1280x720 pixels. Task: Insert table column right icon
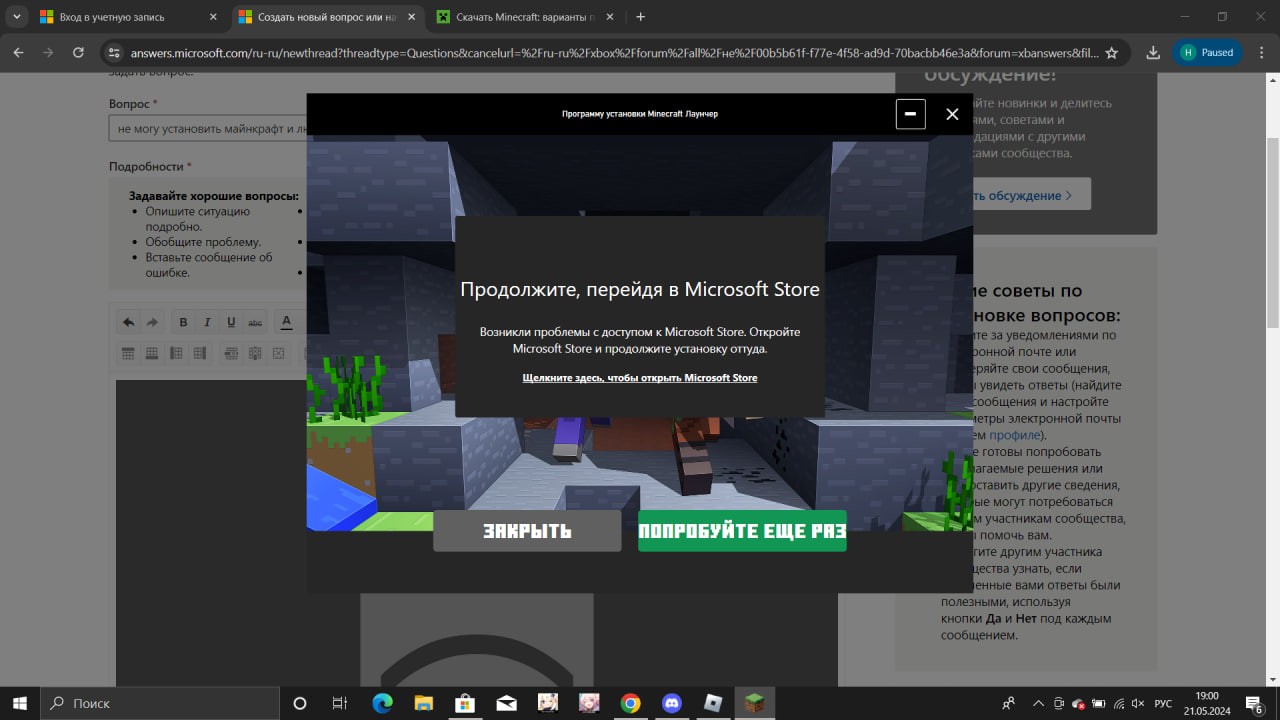coord(200,353)
